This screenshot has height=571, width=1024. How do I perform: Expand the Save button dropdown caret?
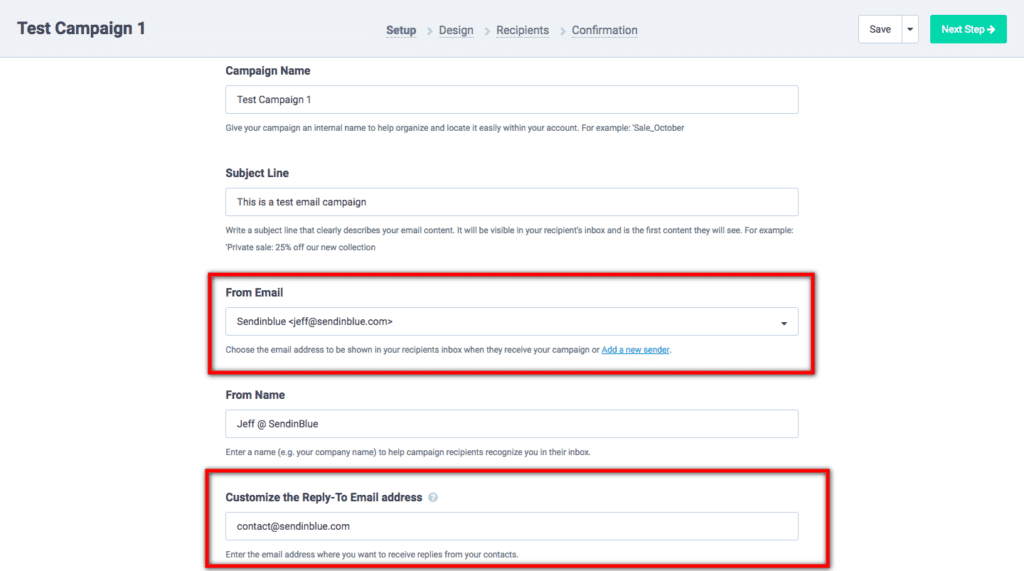click(910, 30)
